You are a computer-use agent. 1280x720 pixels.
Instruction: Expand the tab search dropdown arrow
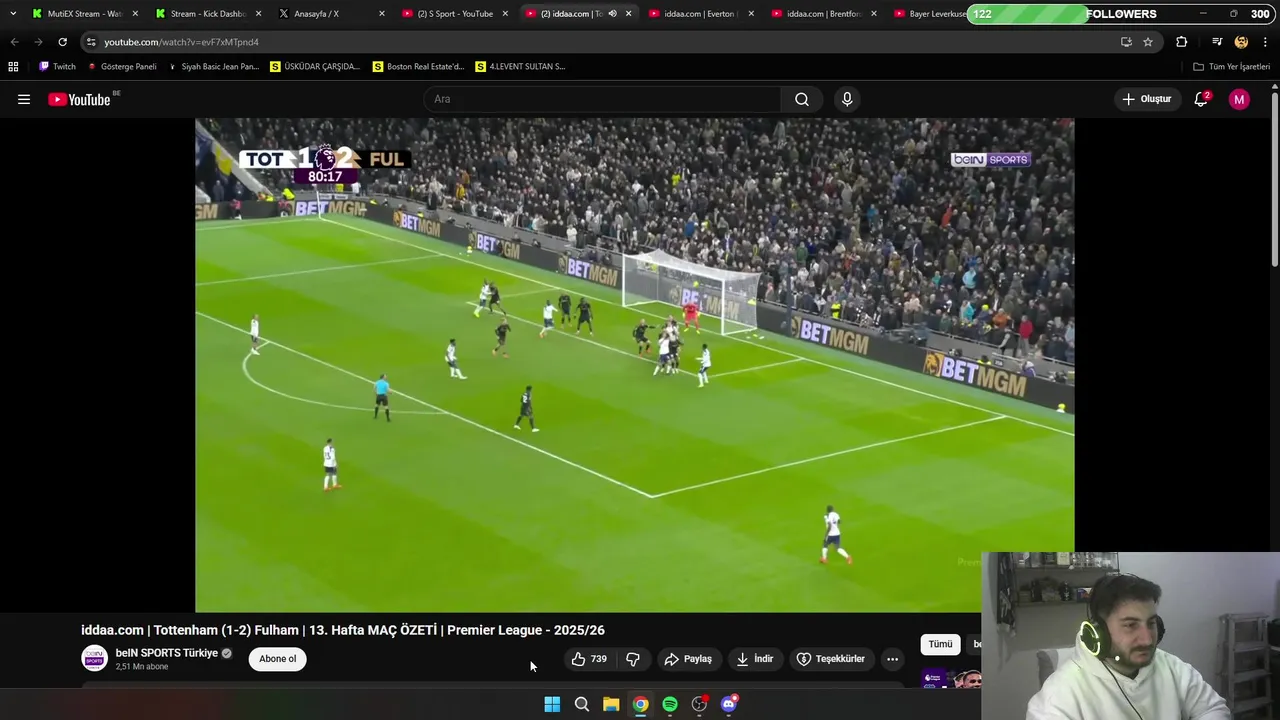(x=13, y=14)
